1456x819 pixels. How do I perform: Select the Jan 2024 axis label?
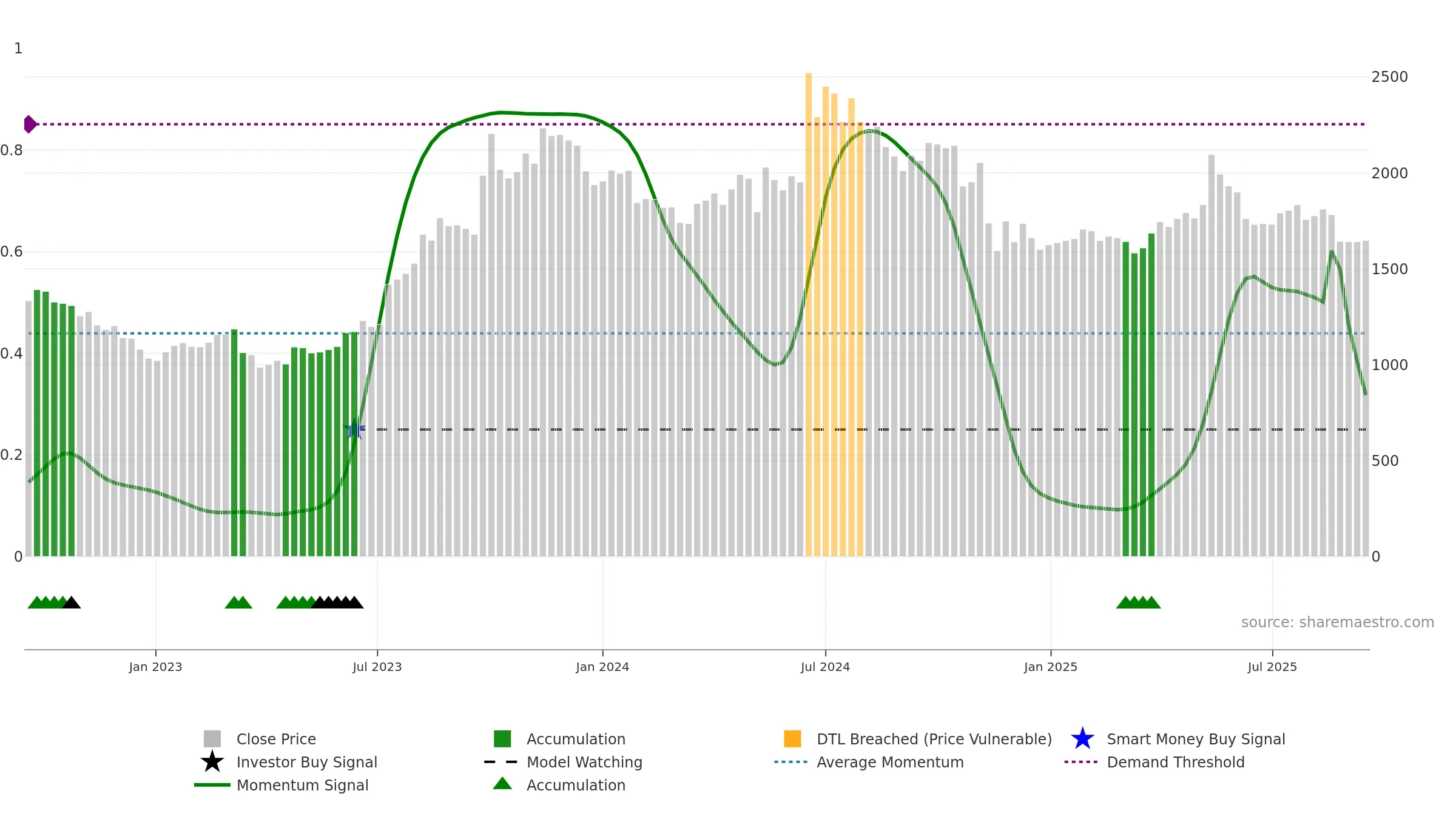click(602, 667)
